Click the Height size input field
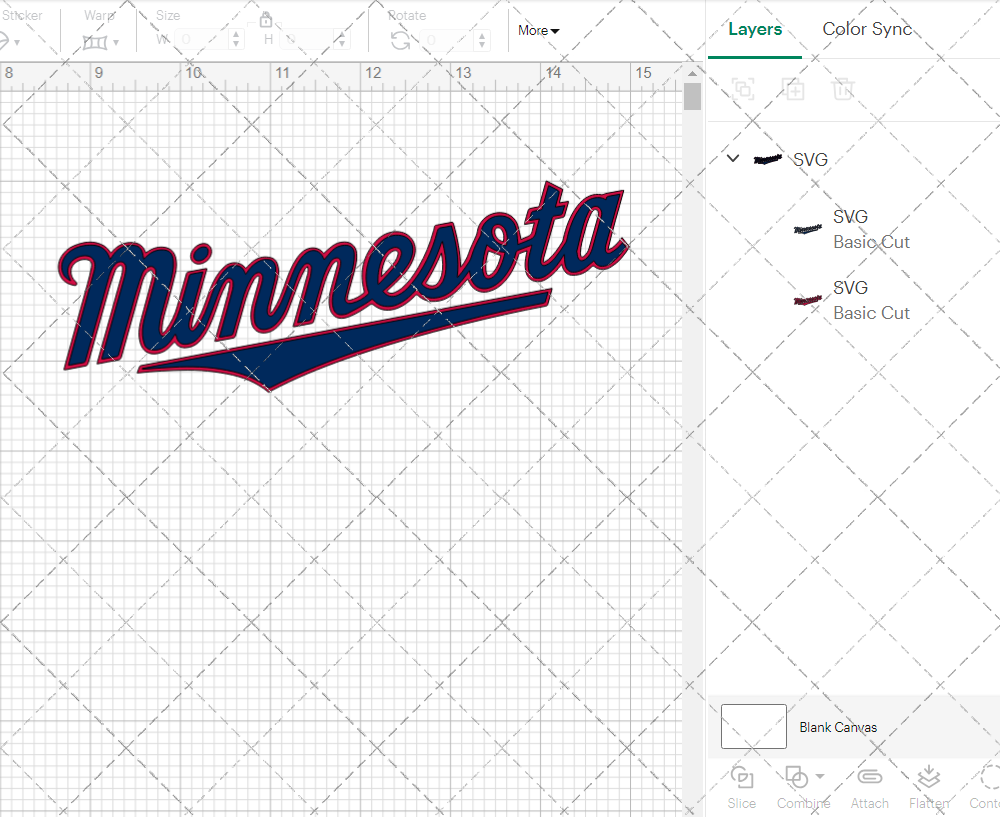 308,40
